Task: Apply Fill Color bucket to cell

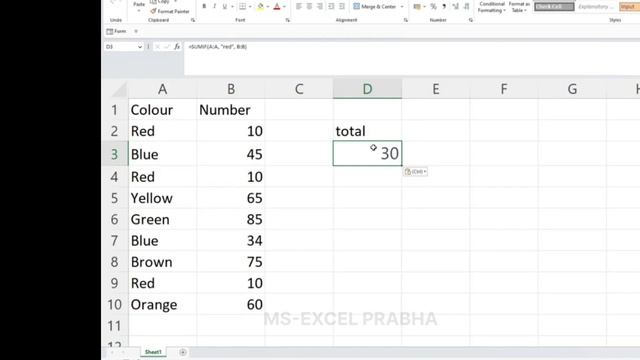Action: [260, 7]
